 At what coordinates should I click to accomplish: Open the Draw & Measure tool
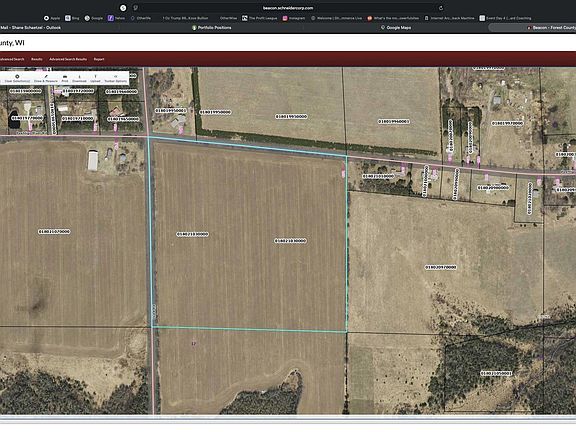(x=46, y=78)
